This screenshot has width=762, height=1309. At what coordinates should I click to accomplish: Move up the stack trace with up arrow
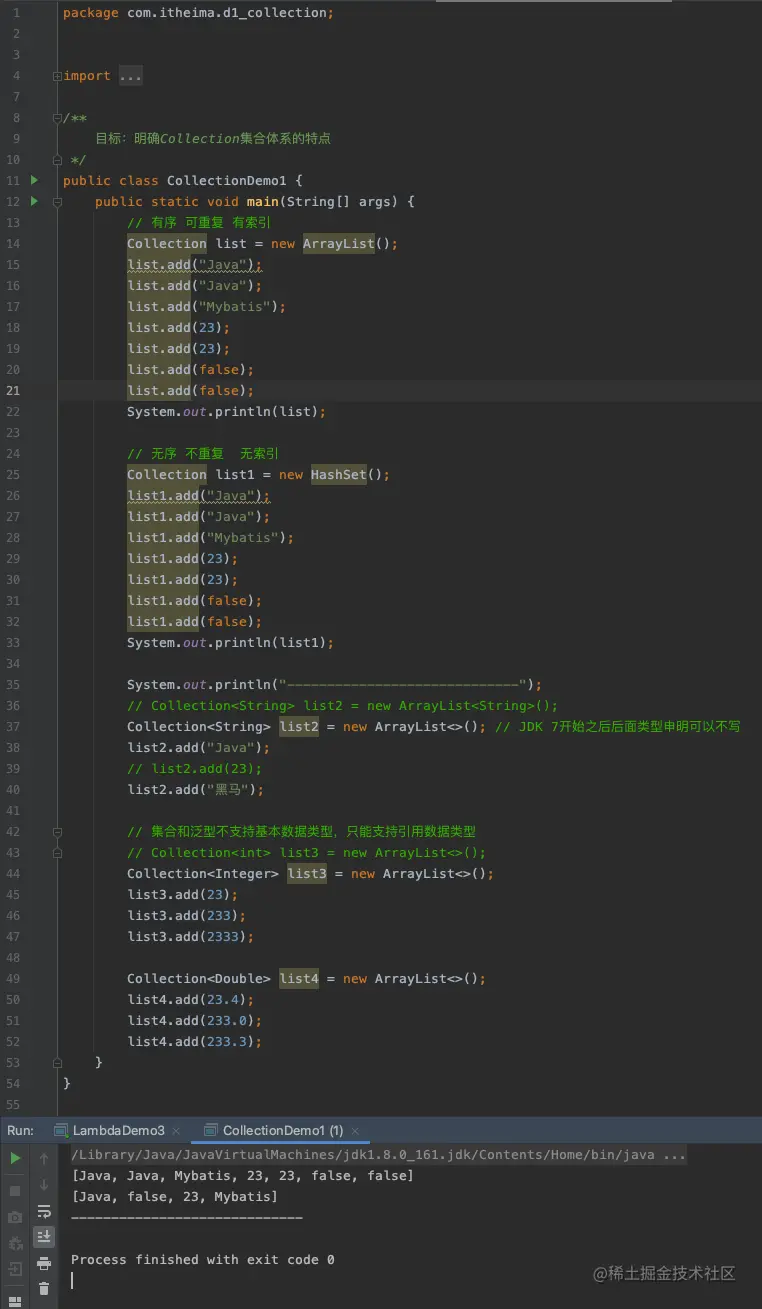click(44, 1158)
